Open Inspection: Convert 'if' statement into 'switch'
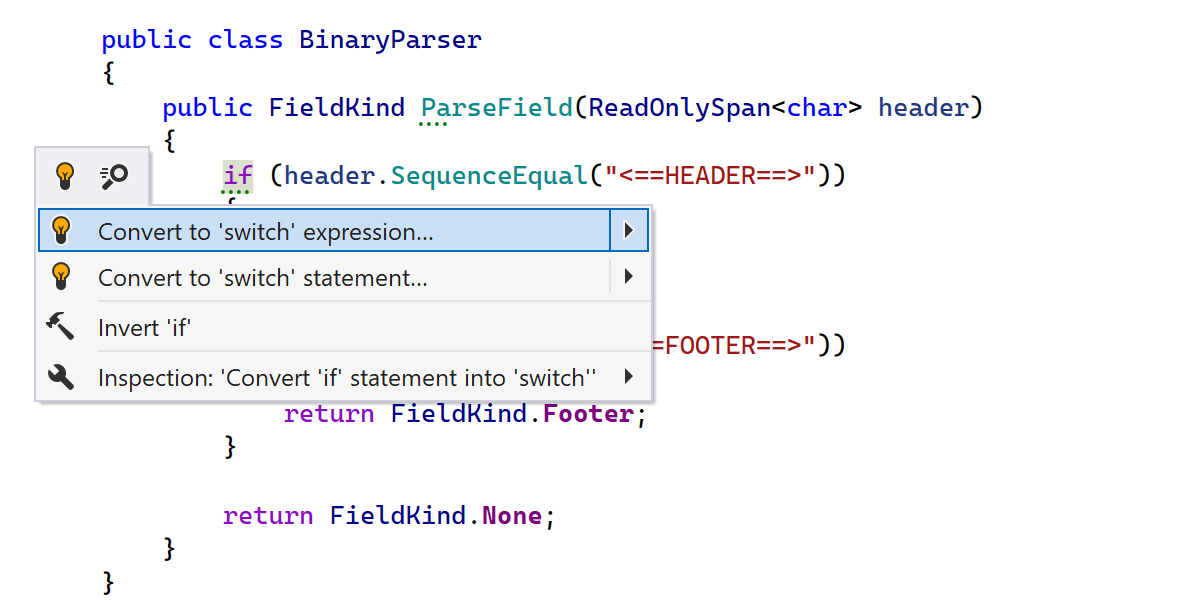Image resolution: width=1200 pixels, height=600 pixels. click(x=343, y=377)
